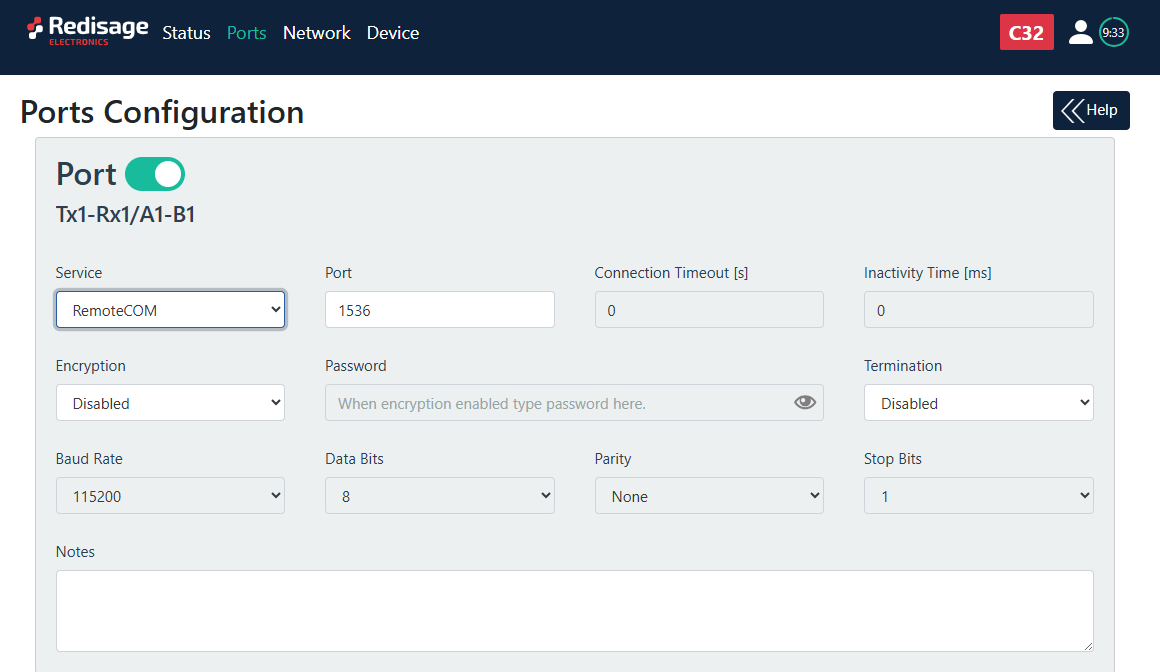The height and width of the screenshot is (672, 1160).
Task: Click the Help button
Action: [x=1091, y=110]
